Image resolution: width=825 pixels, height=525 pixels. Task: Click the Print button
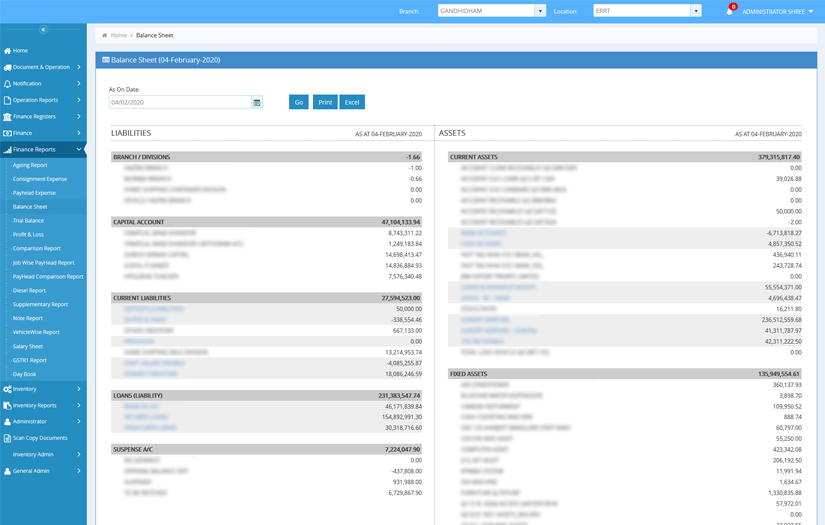(x=325, y=102)
